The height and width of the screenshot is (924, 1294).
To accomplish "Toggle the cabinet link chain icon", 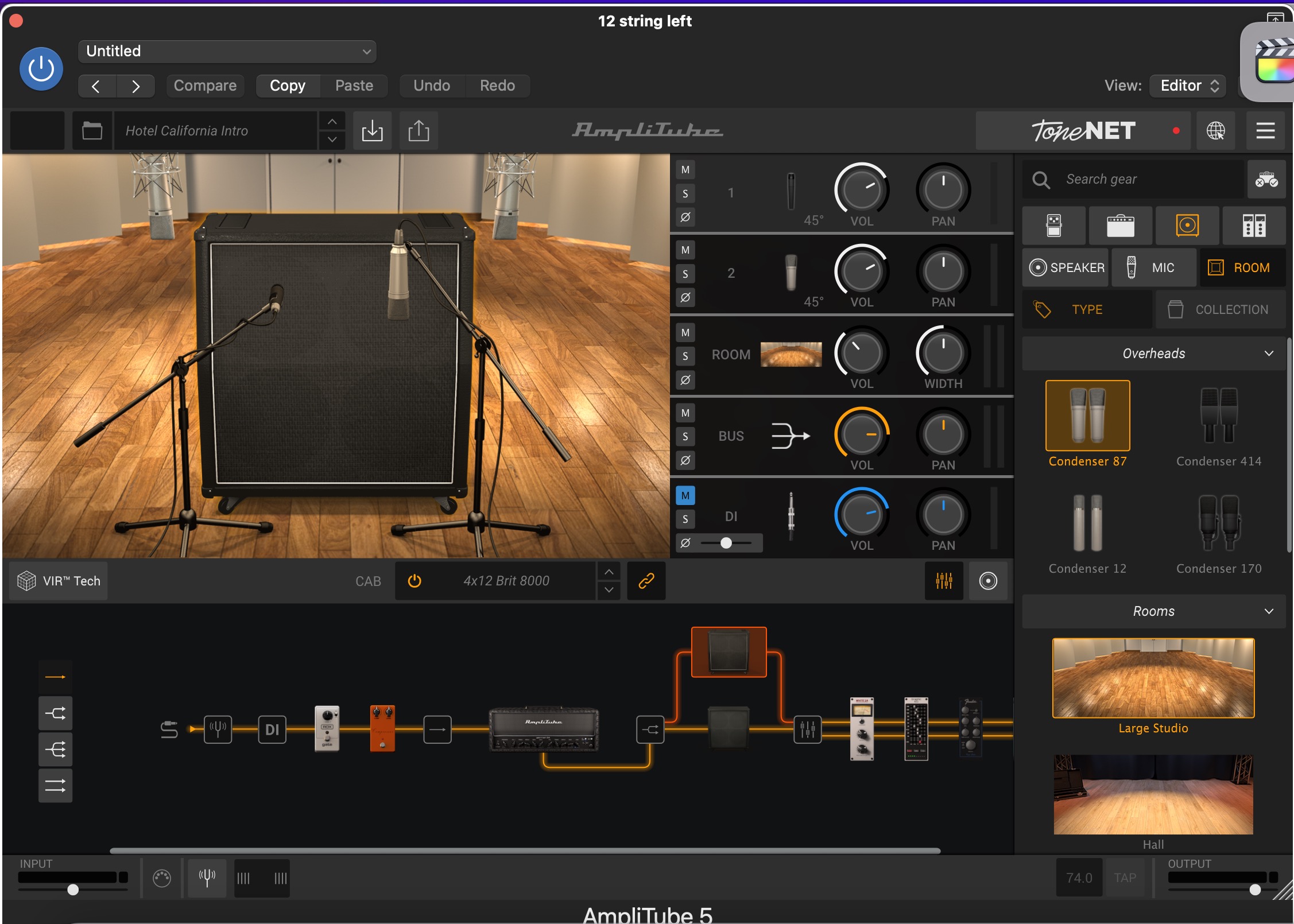I will coord(646,581).
